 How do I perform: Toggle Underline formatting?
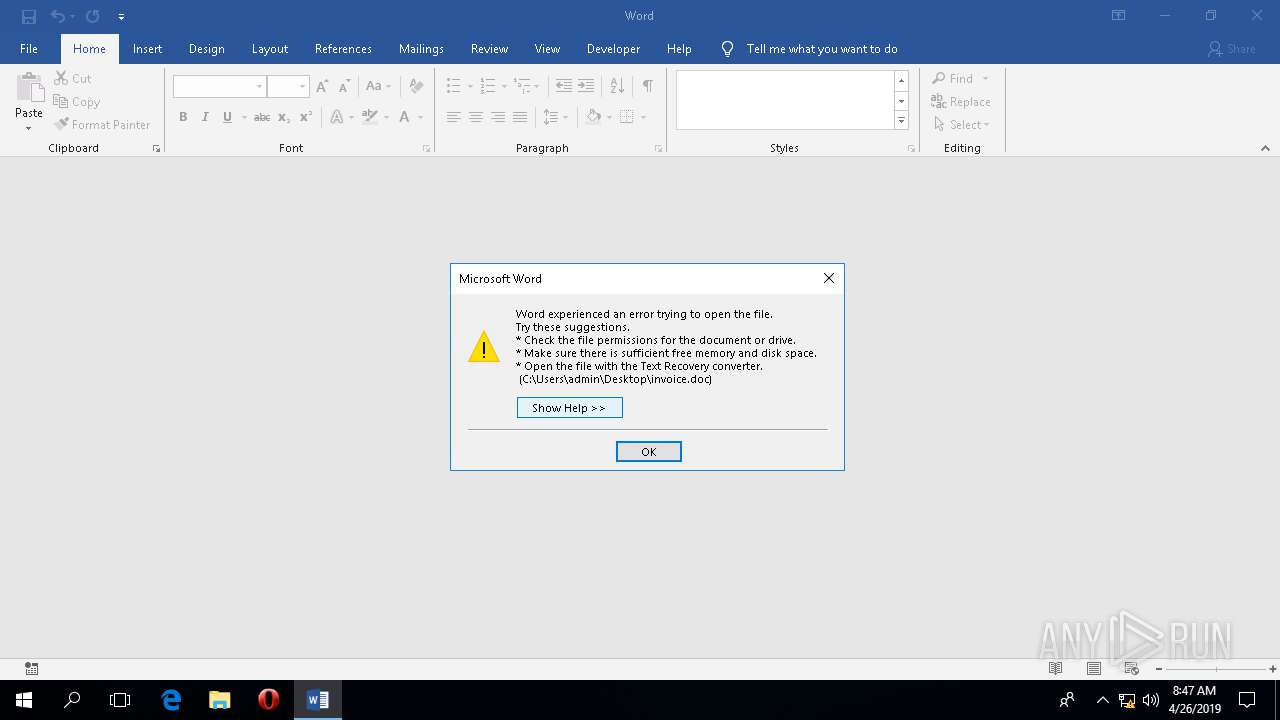pyautogui.click(x=227, y=117)
